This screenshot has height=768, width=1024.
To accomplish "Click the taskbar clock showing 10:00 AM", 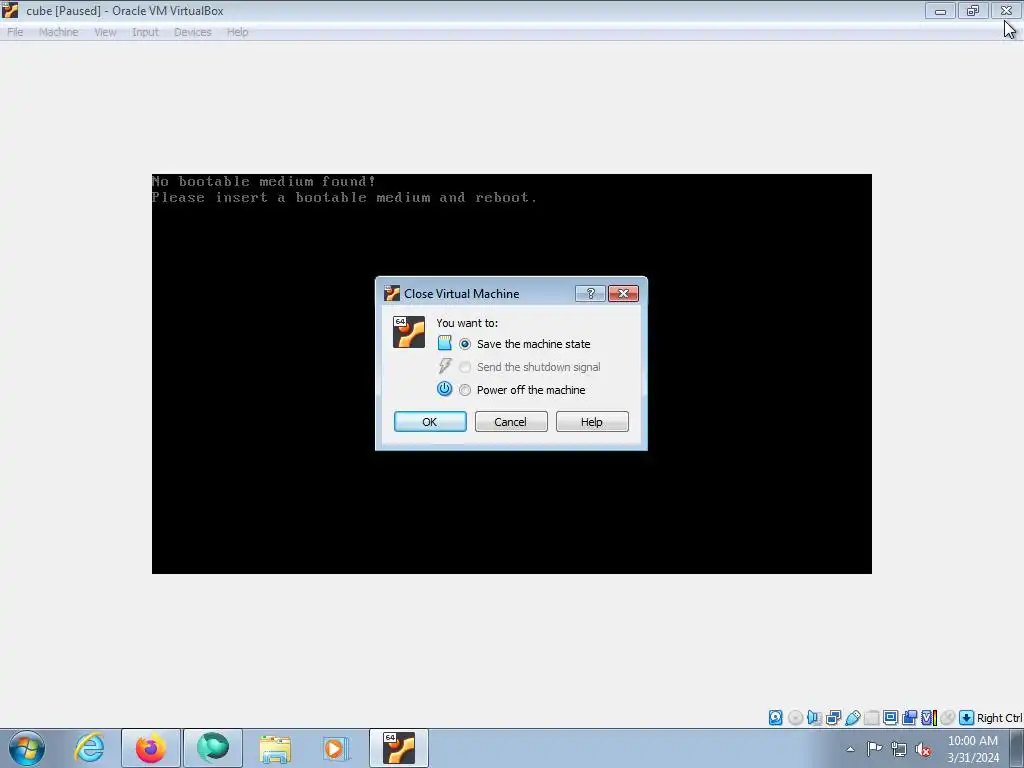I will [x=972, y=749].
